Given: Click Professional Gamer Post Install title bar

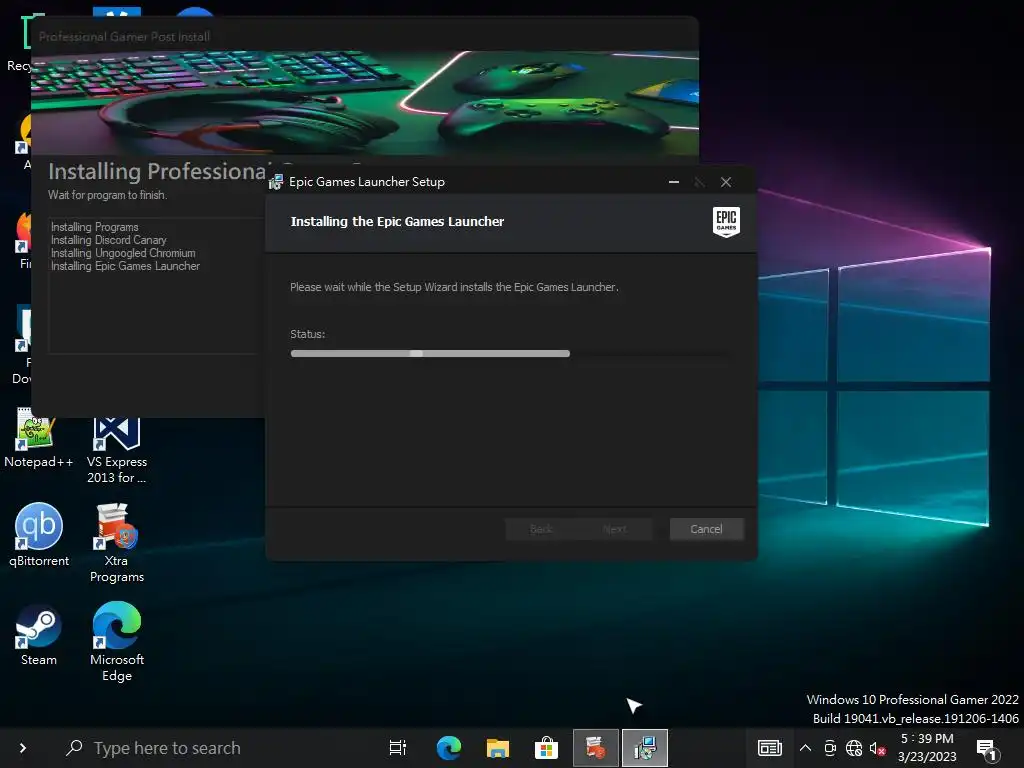Looking at the screenshot, I should (x=364, y=36).
